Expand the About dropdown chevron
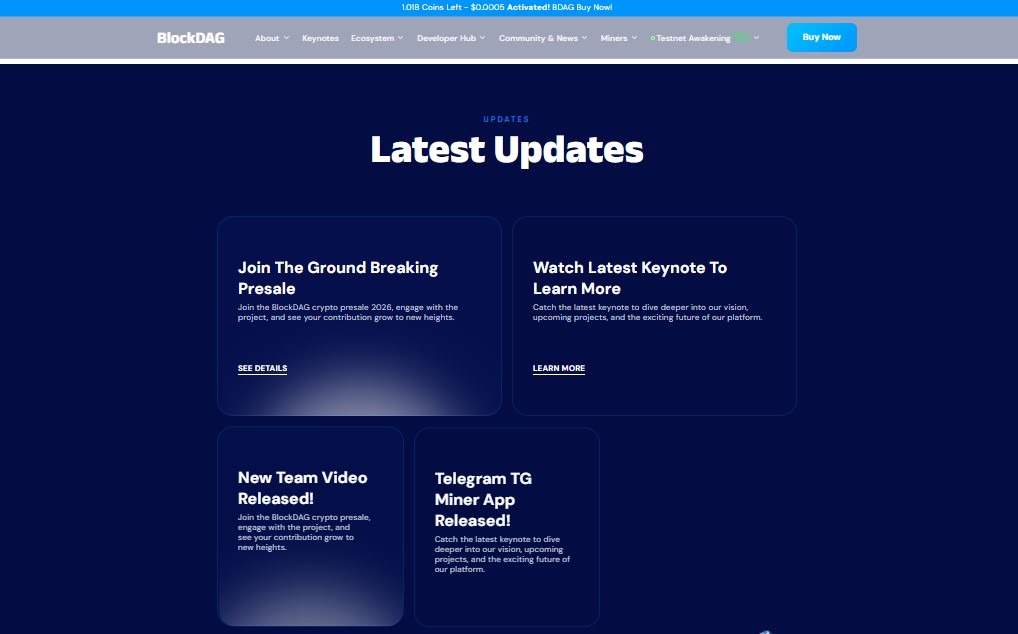 click(x=287, y=38)
